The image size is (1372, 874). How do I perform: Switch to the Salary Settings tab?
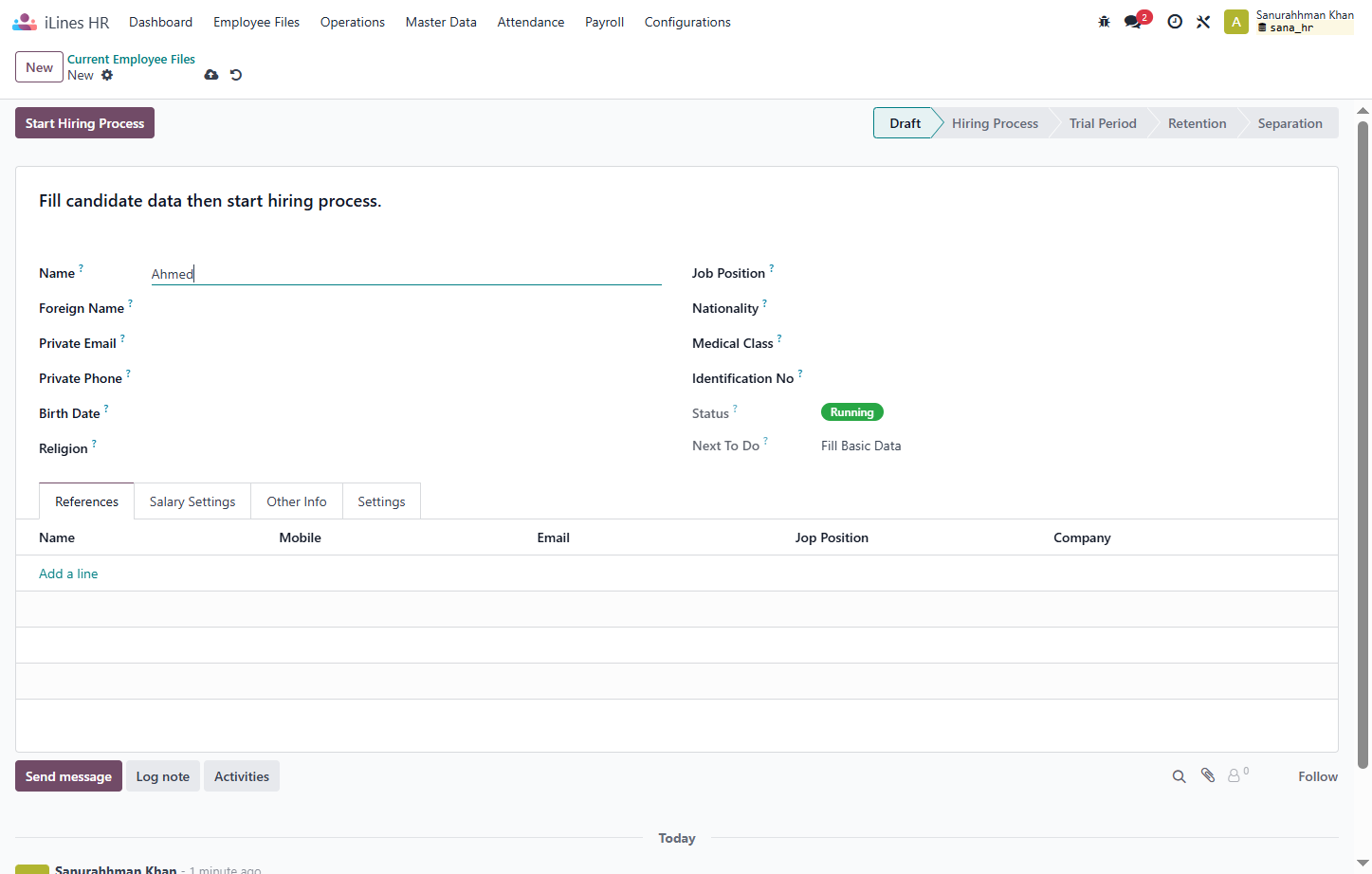pos(192,501)
